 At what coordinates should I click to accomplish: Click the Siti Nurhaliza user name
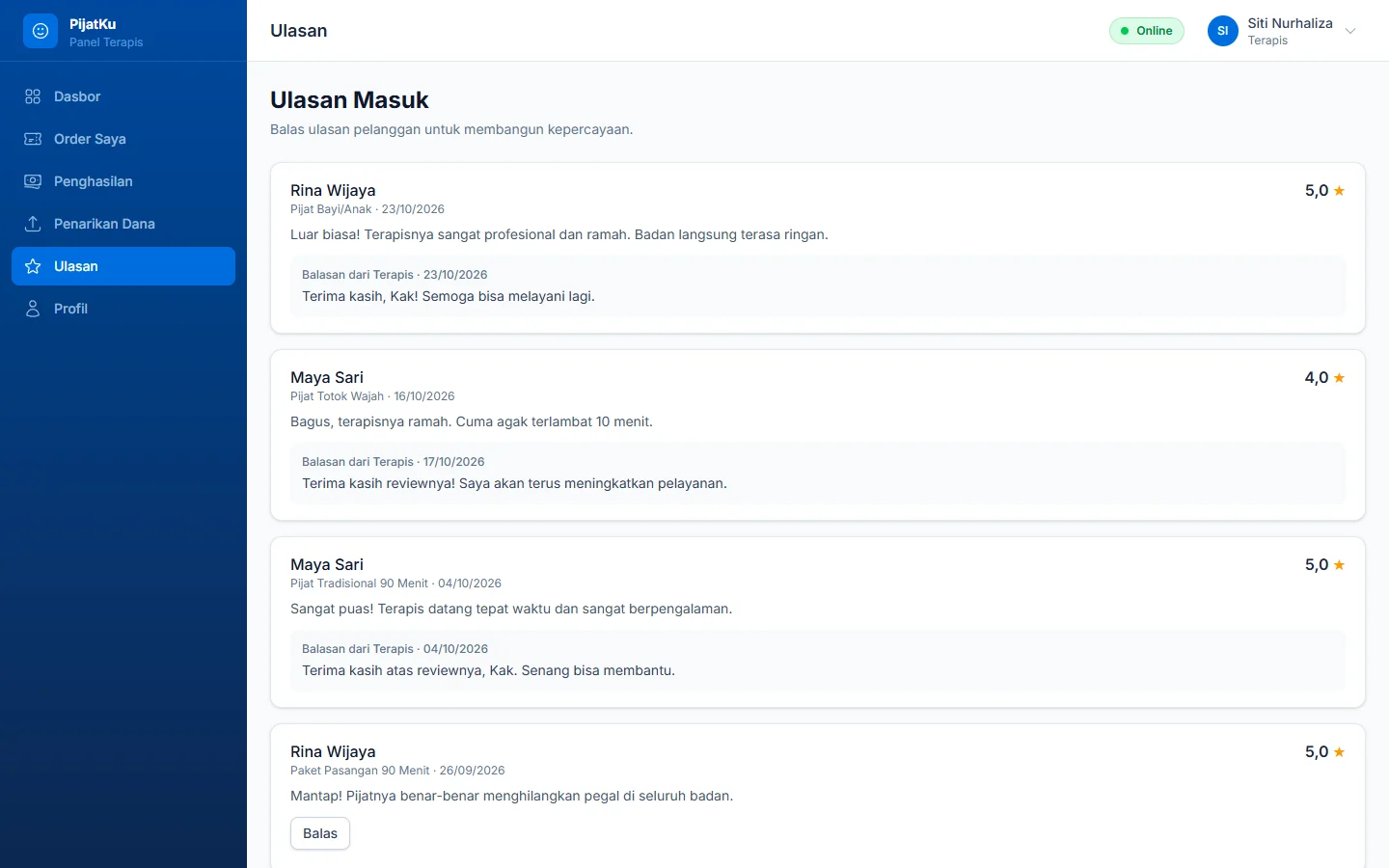coord(1290,23)
